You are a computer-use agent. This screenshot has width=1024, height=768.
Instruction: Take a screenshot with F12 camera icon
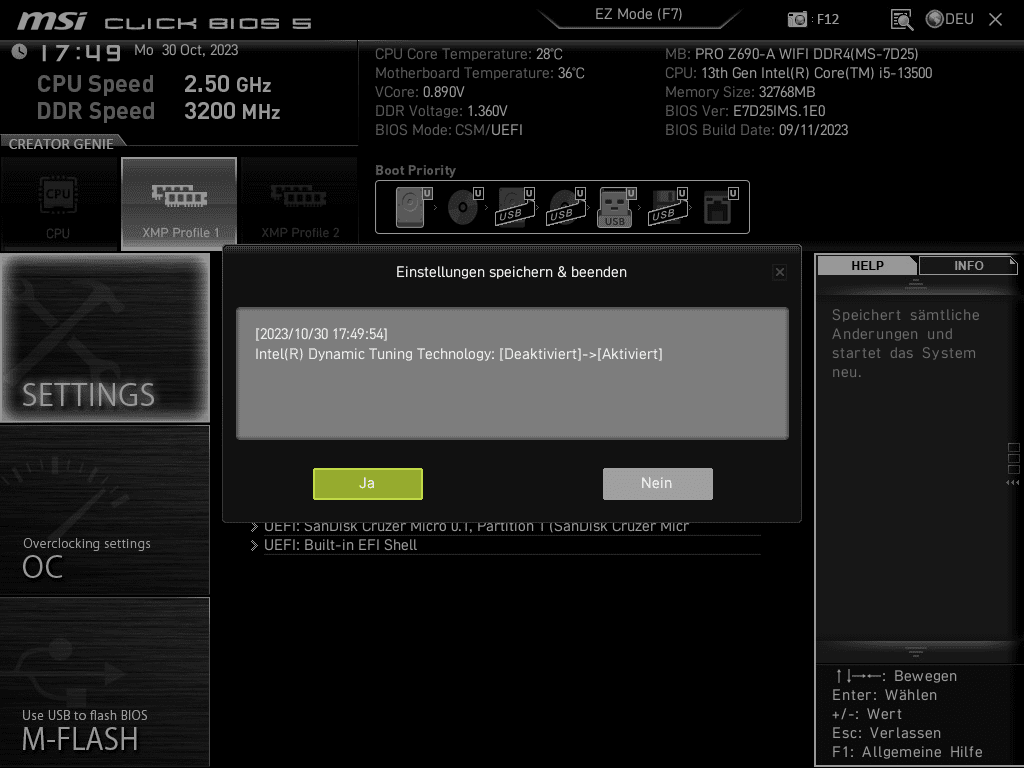(797, 19)
